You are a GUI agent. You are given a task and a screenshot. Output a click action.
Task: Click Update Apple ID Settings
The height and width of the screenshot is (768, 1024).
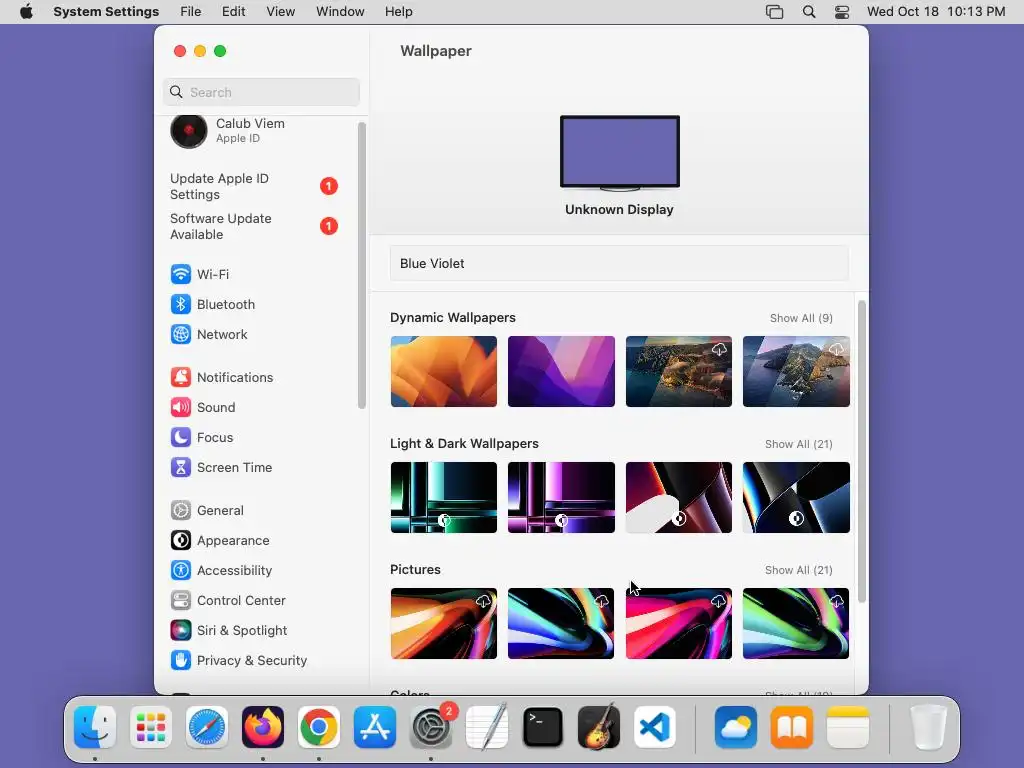pos(253,186)
